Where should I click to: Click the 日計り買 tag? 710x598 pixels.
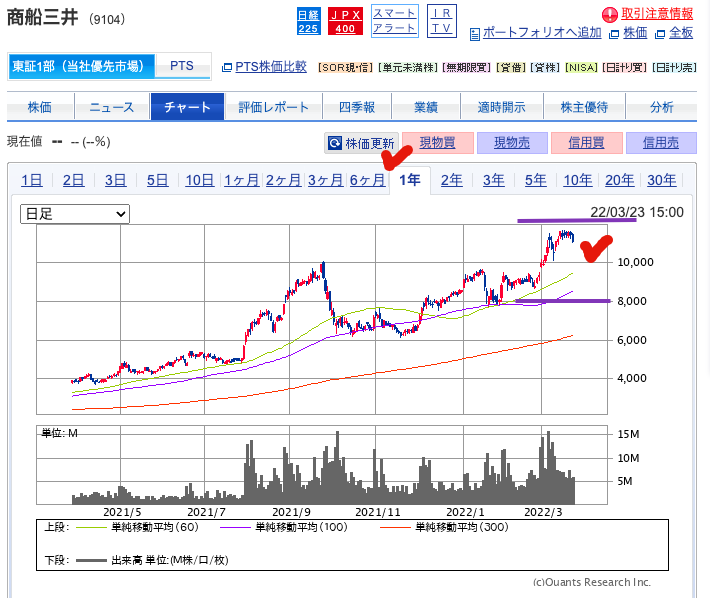625,68
